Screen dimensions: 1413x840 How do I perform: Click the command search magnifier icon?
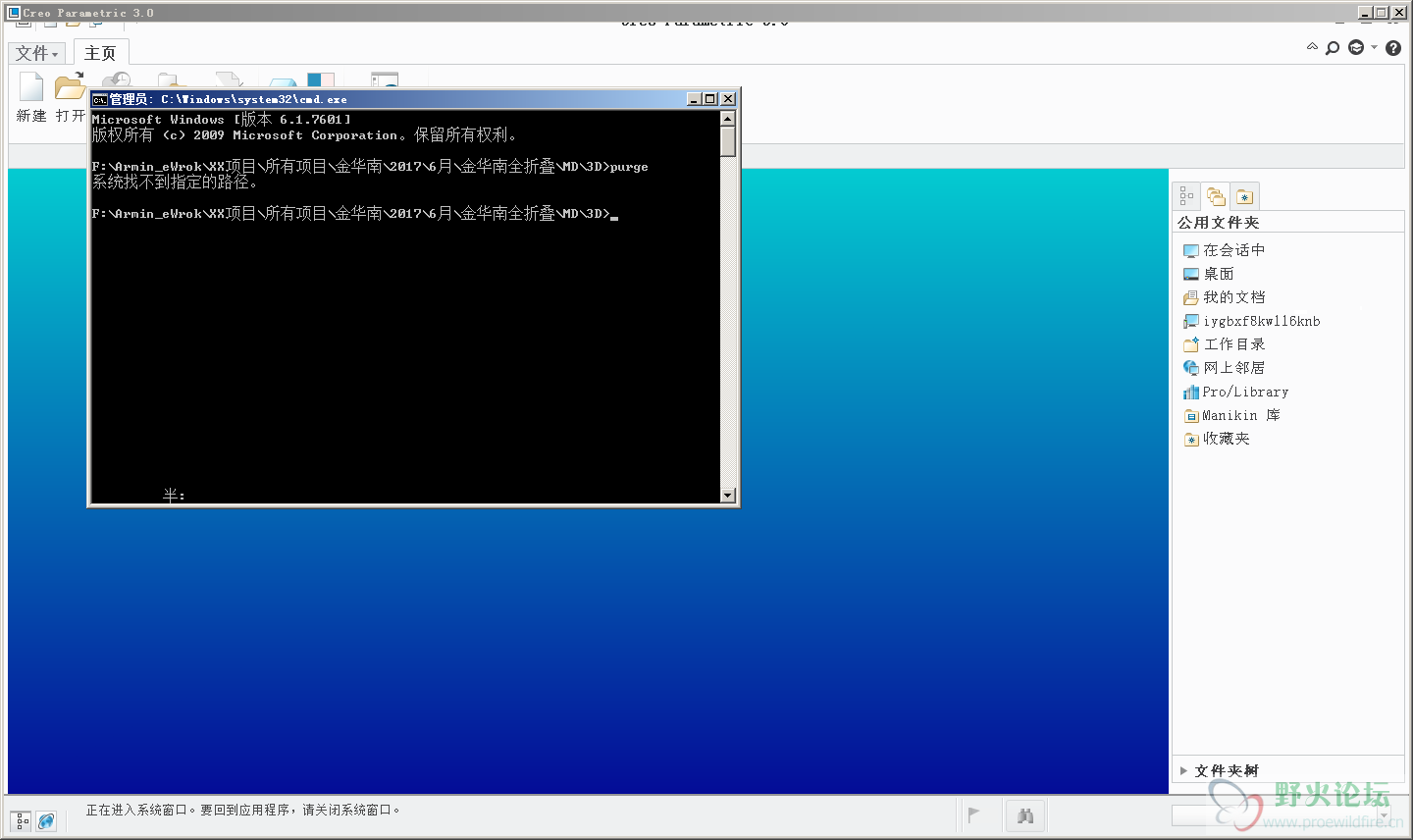[1333, 48]
